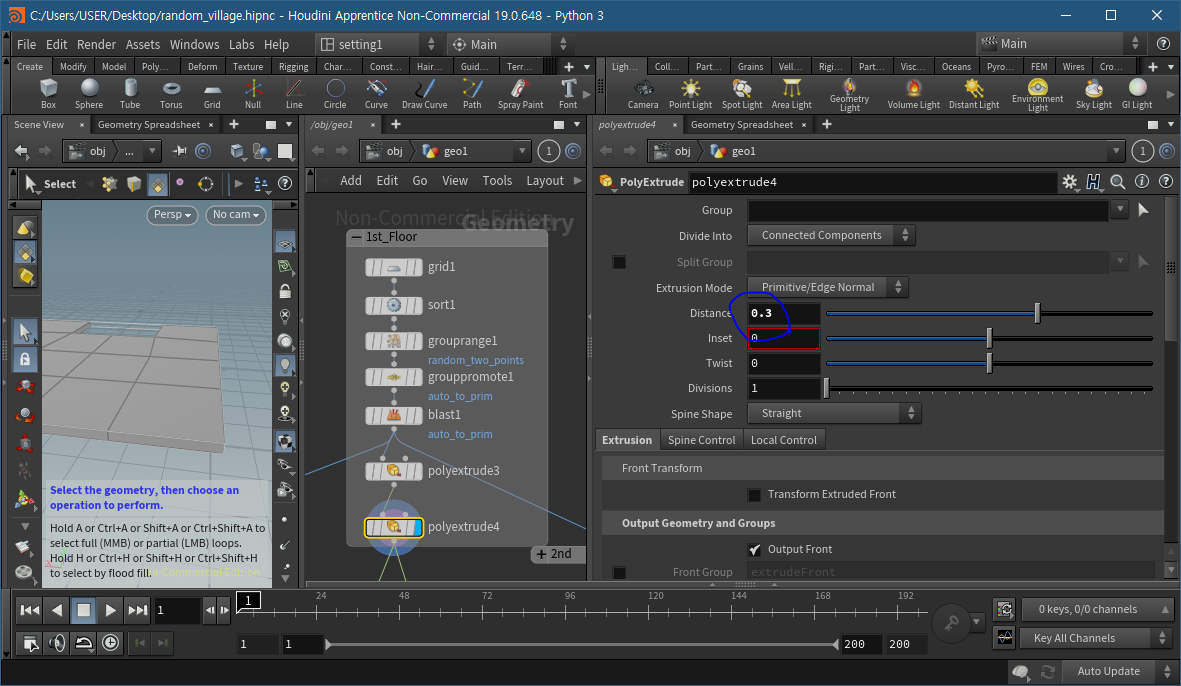The height and width of the screenshot is (686, 1181).
Task: Click the Spray Paint shelf tool
Action: [x=520, y=92]
